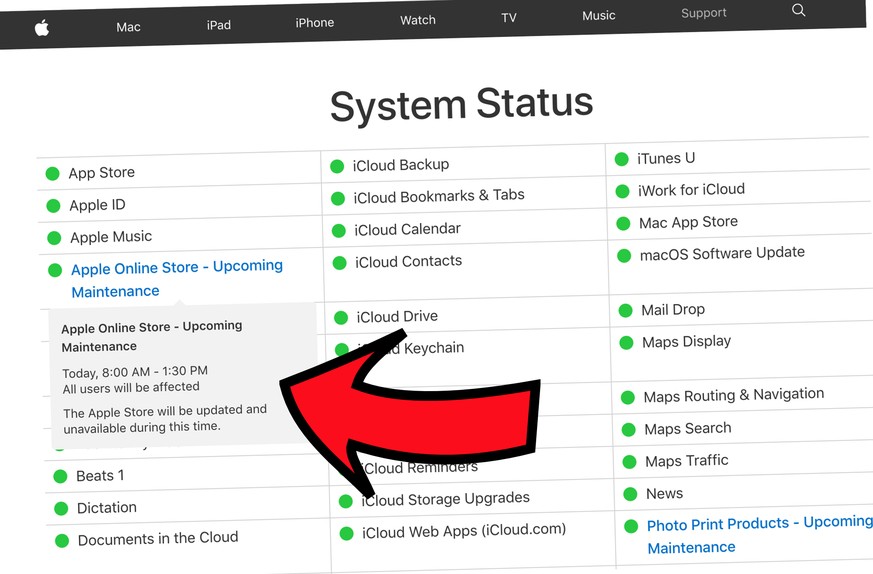Click green status dot beside iTunes U
The image size is (873, 574).
click(x=621, y=159)
